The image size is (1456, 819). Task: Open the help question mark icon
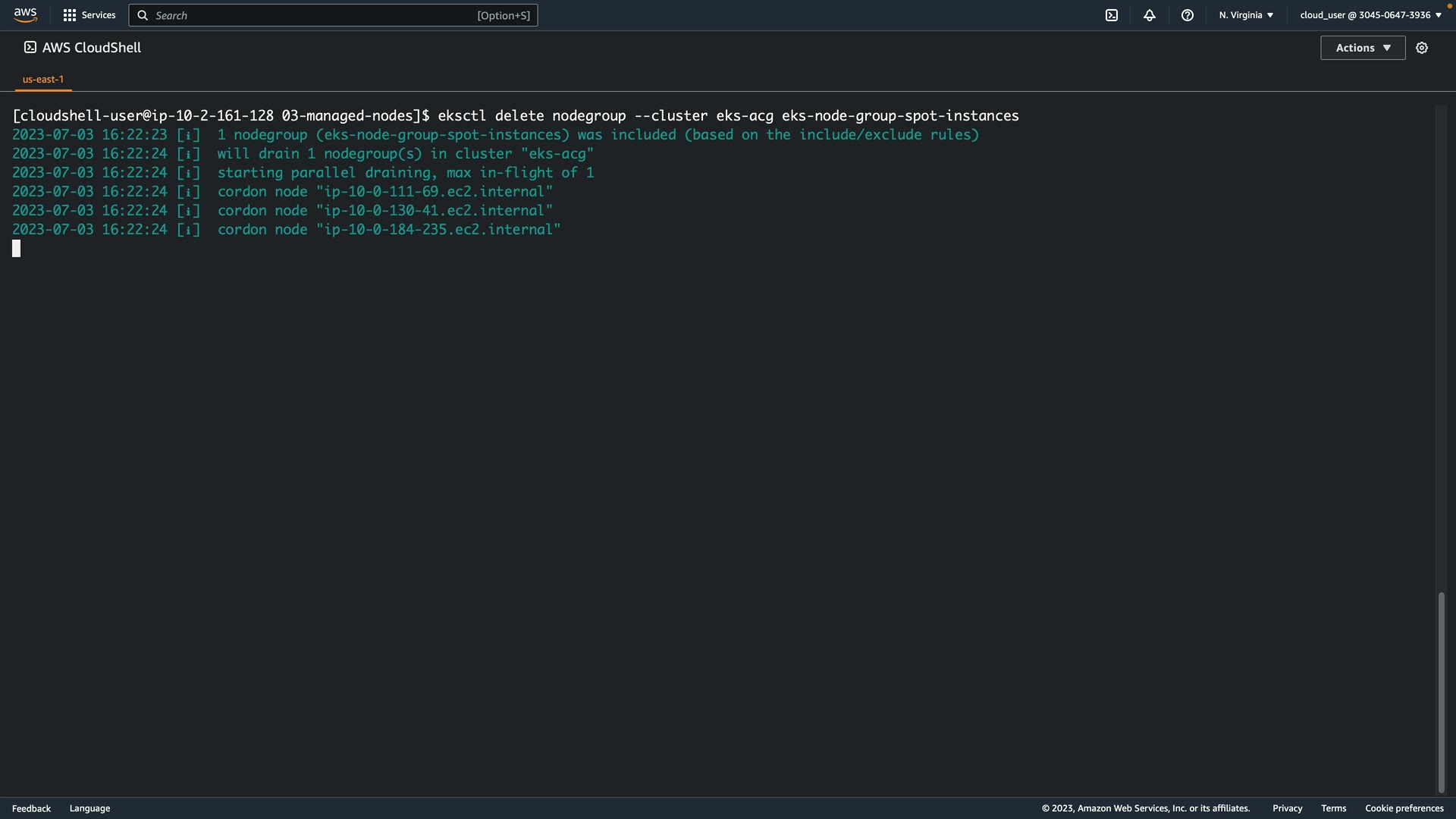(x=1188, y=15)
